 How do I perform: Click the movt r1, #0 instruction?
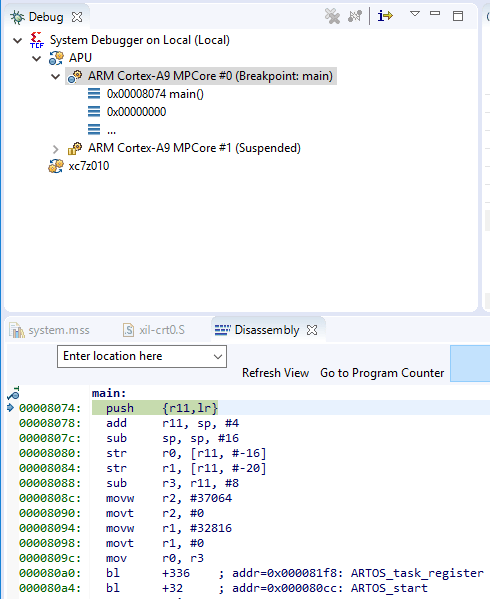pyautogui.click(x=155, y=543)
